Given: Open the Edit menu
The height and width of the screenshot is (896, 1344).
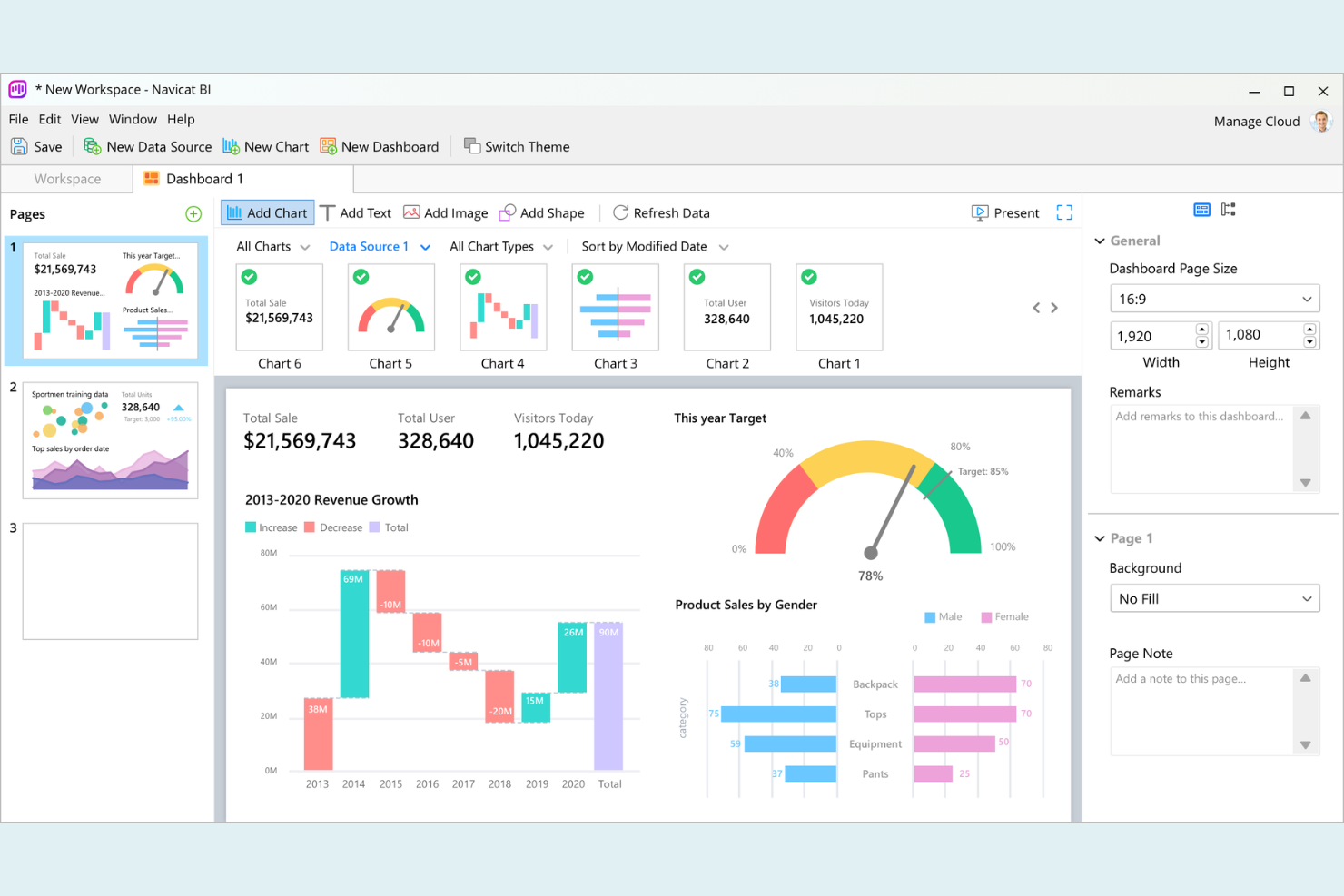Looking at the screenshot, I should (50, 119).
